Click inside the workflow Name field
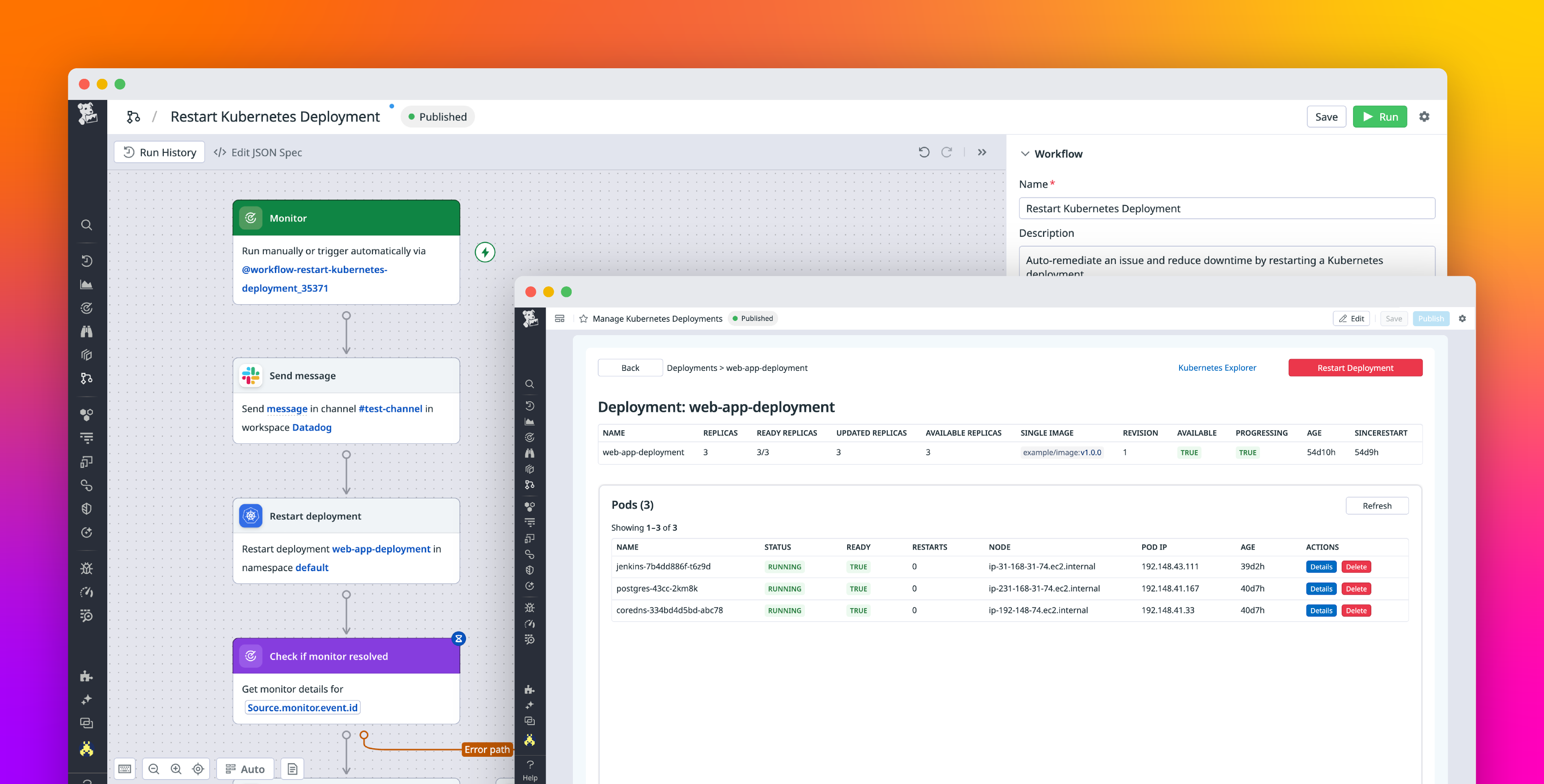 [x=1226, y=208]
